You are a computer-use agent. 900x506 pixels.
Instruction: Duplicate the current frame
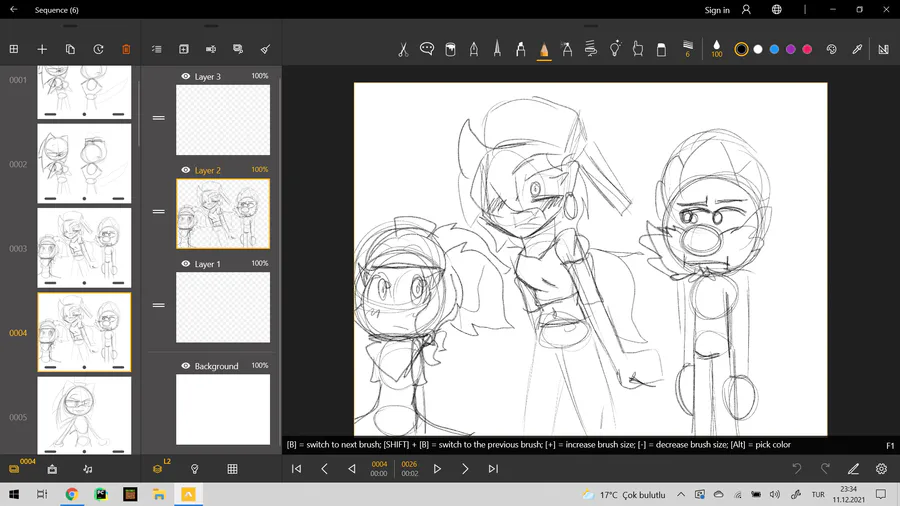70,49
